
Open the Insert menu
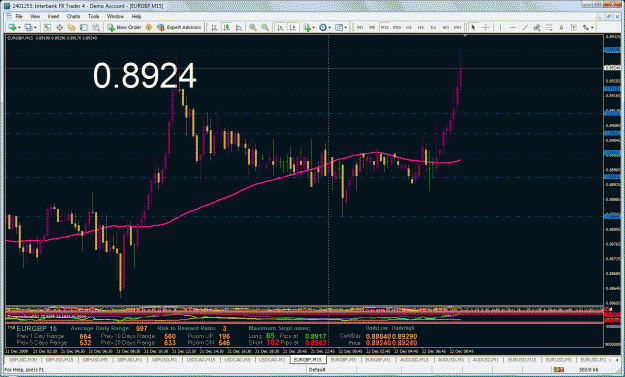[x=53, y=16]
